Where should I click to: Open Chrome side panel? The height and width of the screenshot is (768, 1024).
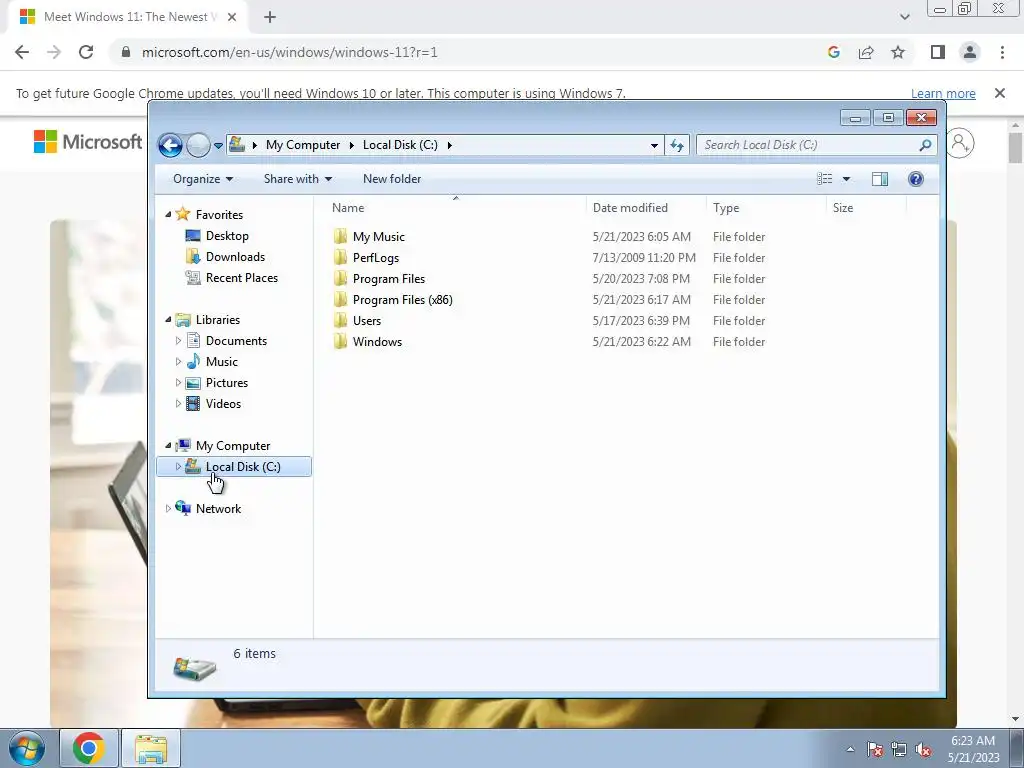click(x=938, y=52)
